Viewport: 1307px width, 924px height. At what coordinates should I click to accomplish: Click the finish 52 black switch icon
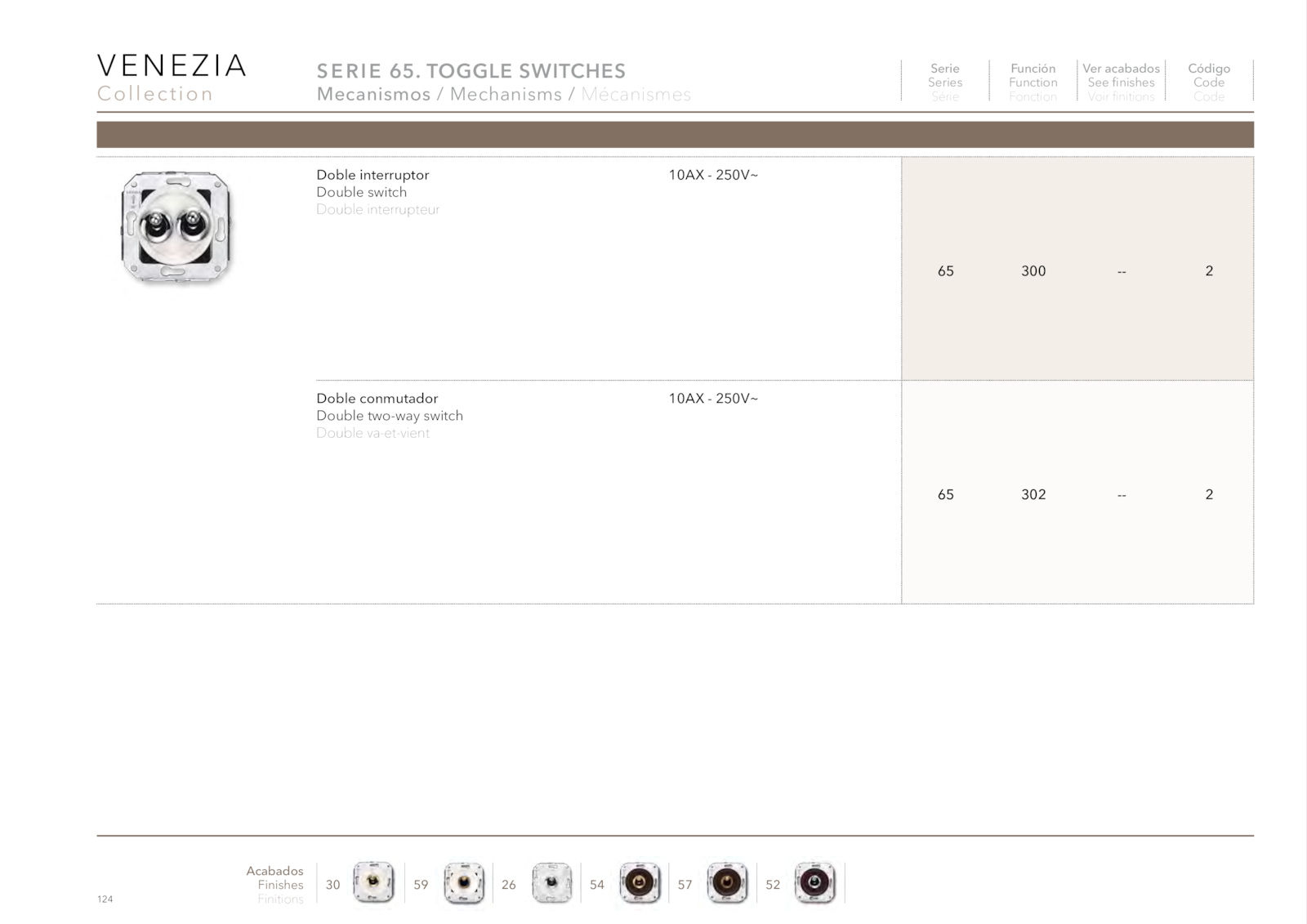(815, 883)
